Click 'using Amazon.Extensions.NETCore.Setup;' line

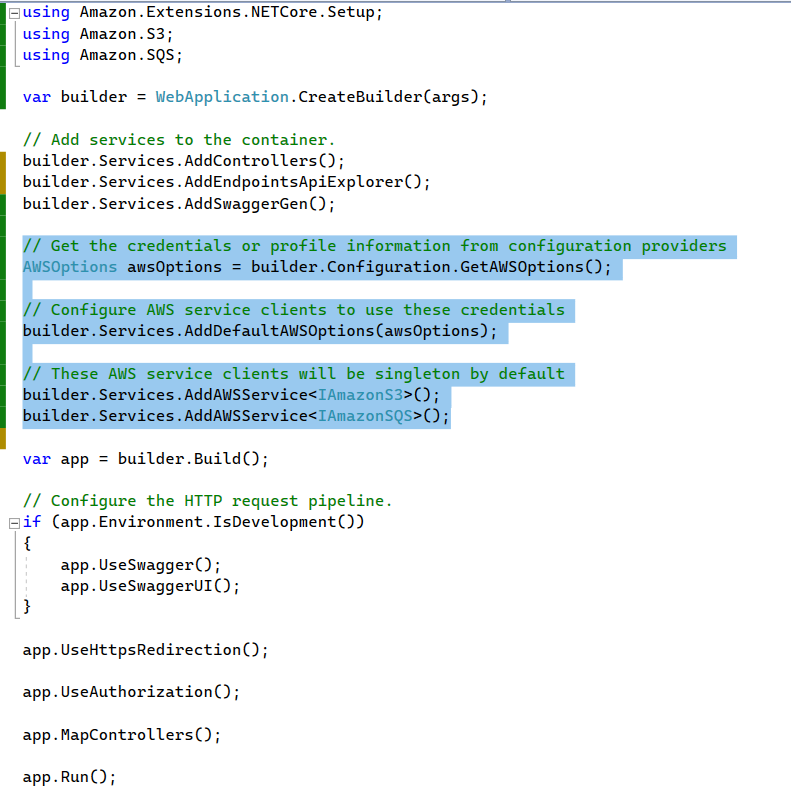202,12
